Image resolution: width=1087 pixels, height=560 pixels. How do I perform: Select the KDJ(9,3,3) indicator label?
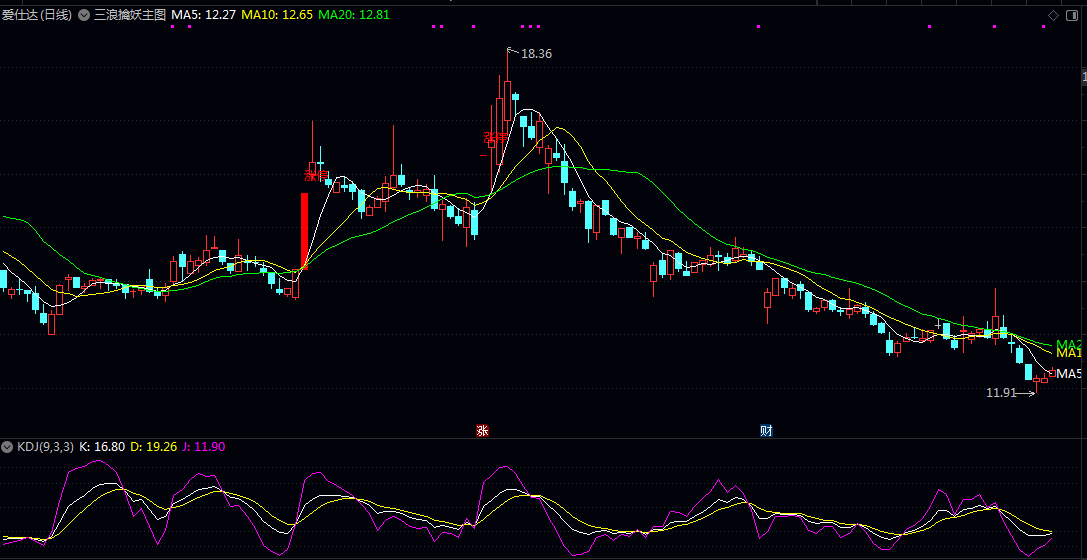click(x=44, y=447)
